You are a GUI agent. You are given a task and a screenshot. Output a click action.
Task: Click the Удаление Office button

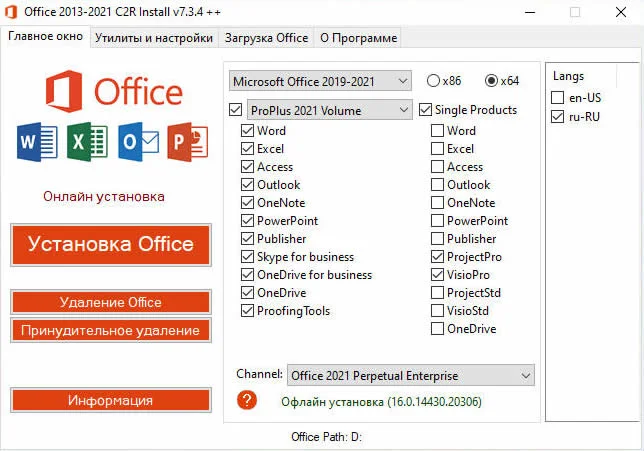pos(111,302)
